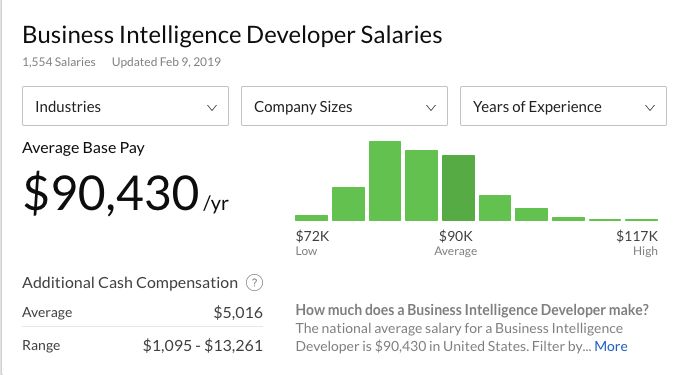Click the $5,016 average compensation value
Viewport: 687px width, 375px height.
coord(238,312)
